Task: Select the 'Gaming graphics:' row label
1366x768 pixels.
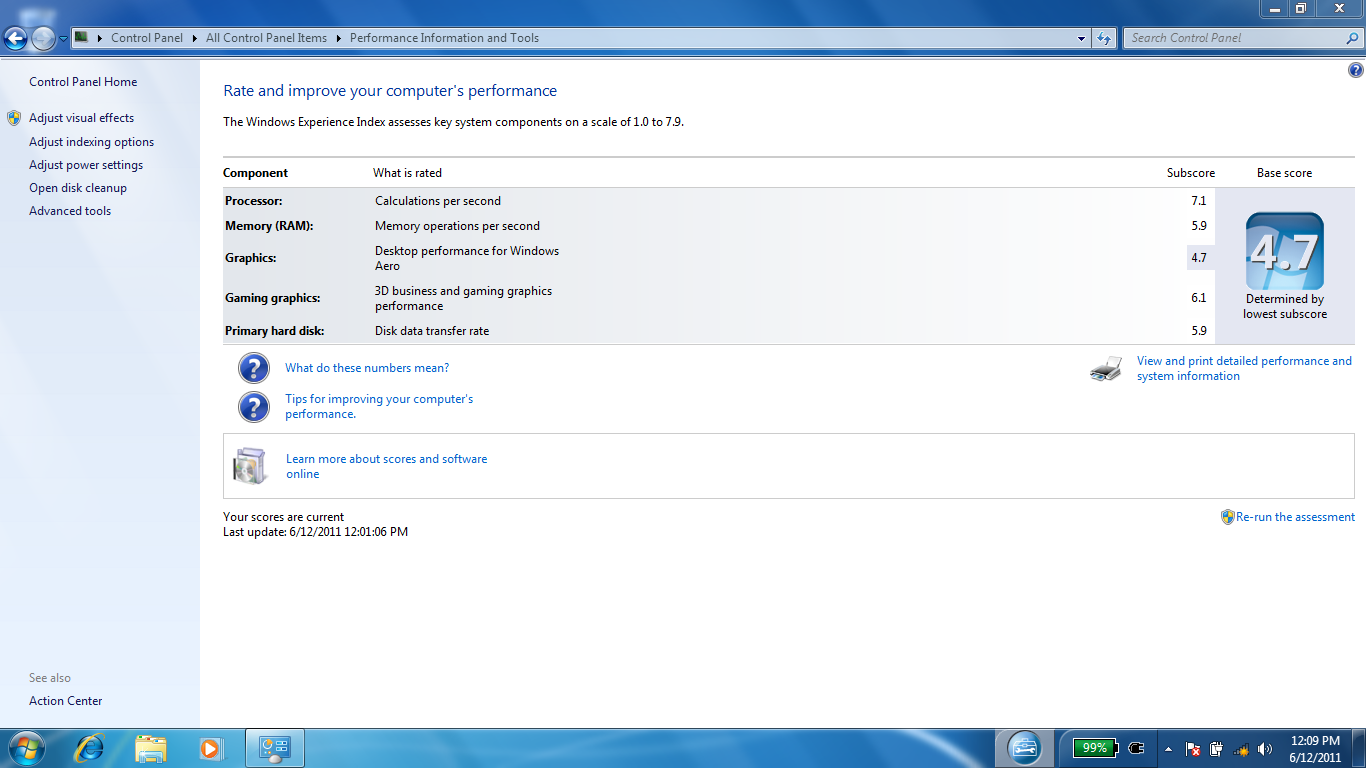Action: pyautogui.click(x=273, y=298)
